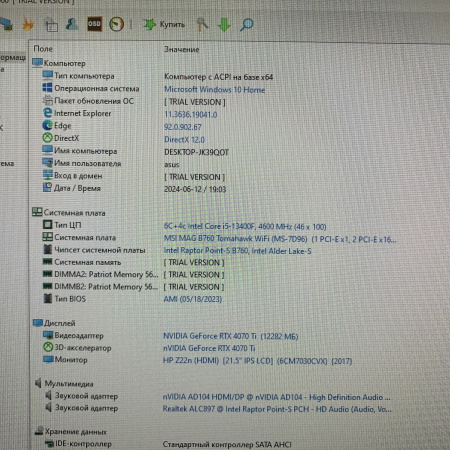Select the Компьютер group header
The width and height of the screenshot is (450, 450).
coord(59,63)
